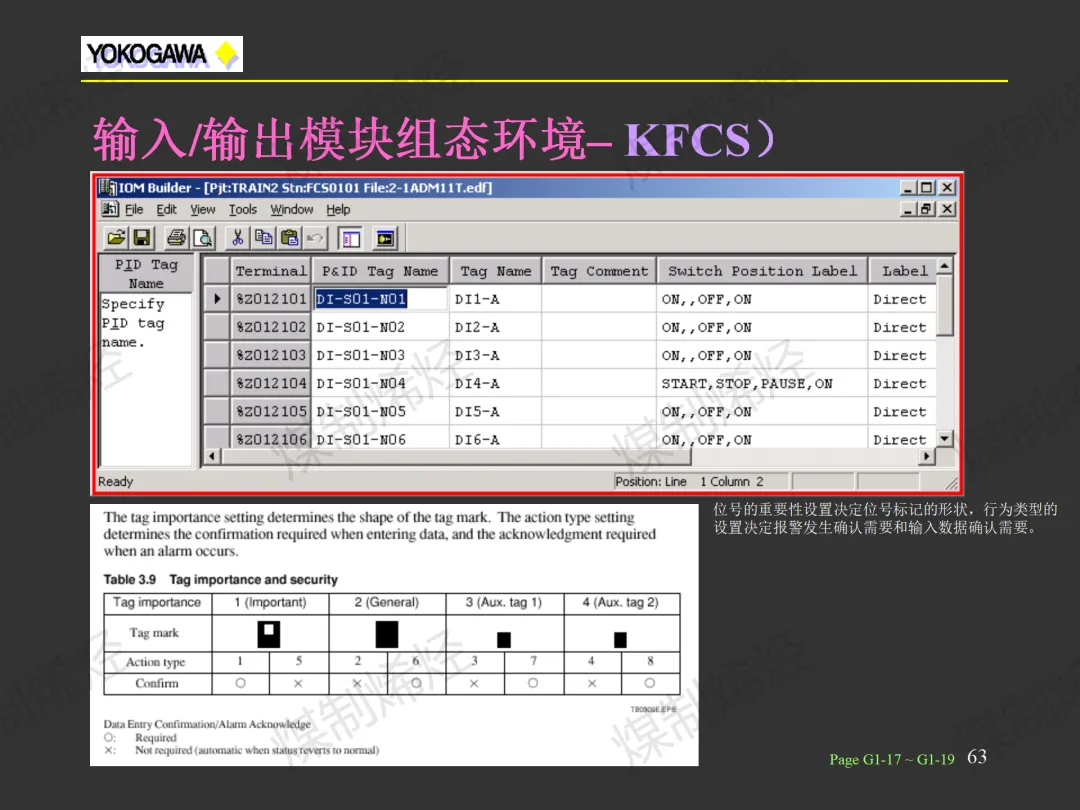Screen dimensions: 1080x810
Task: Open the Edit menu
Action: click(x=166, y=209)
